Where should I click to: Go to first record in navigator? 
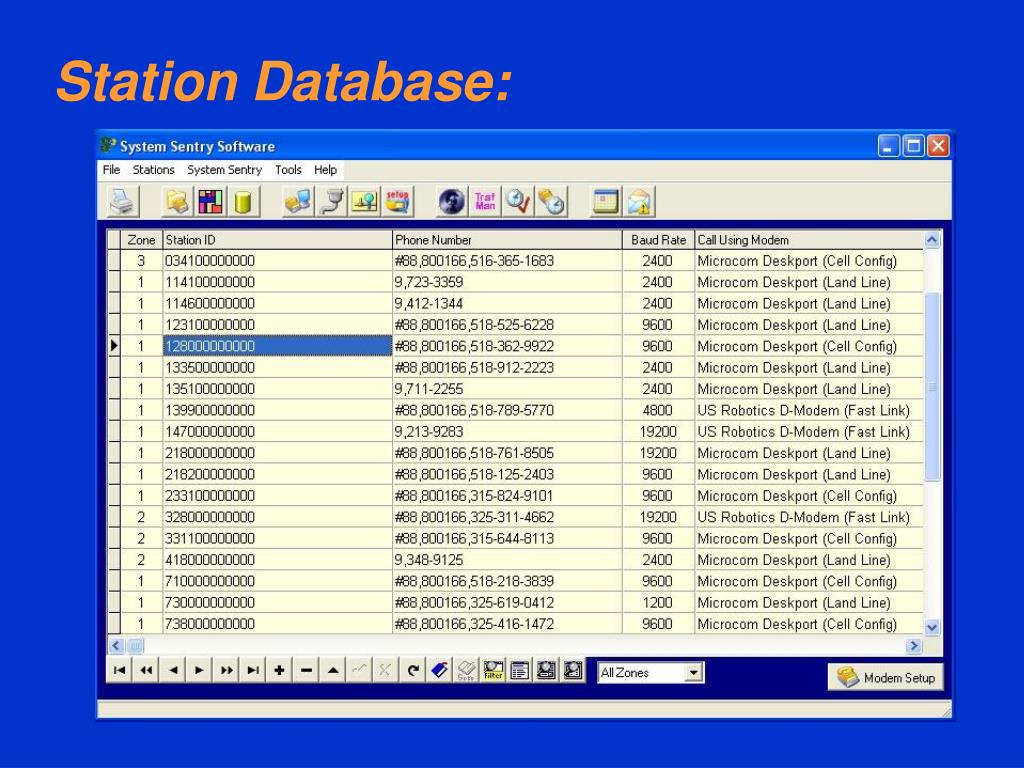(120, 670)
